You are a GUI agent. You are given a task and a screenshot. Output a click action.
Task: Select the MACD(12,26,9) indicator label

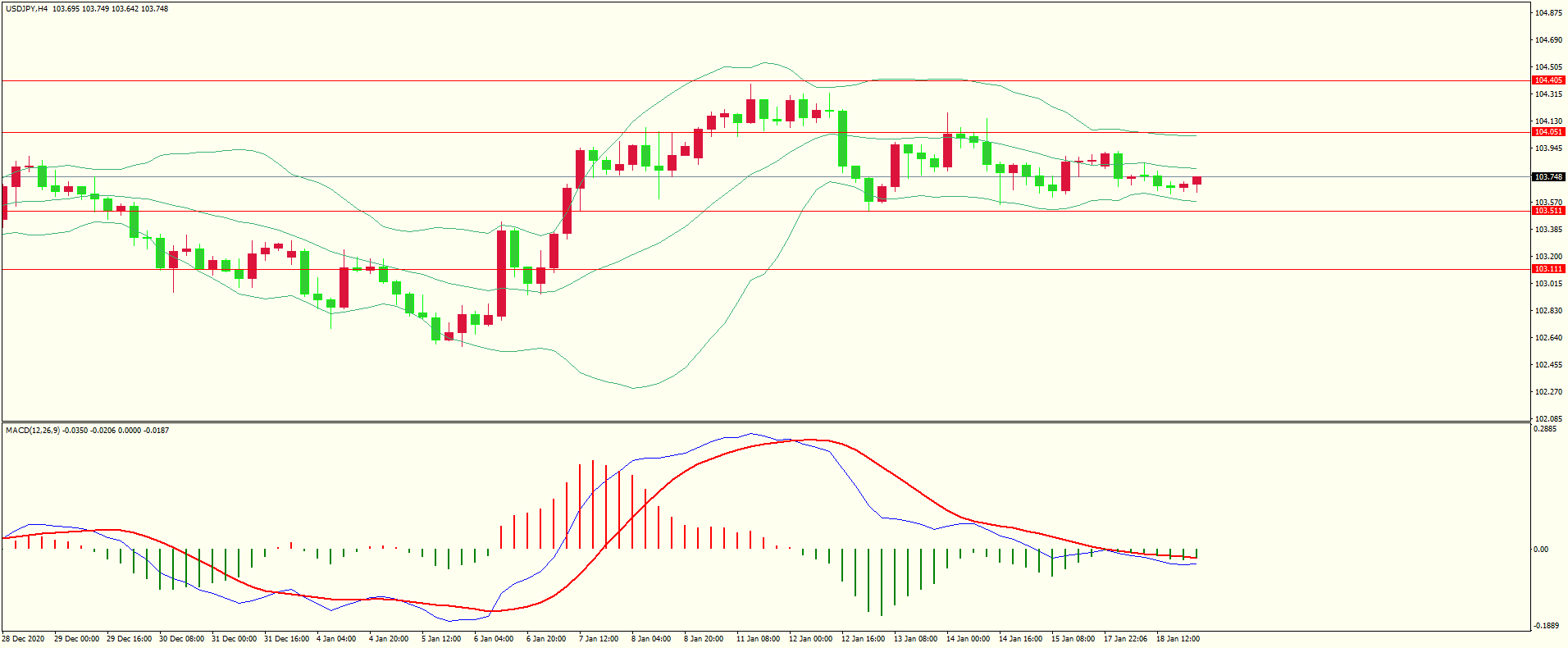pyautogui.click(x=32, y=431)
